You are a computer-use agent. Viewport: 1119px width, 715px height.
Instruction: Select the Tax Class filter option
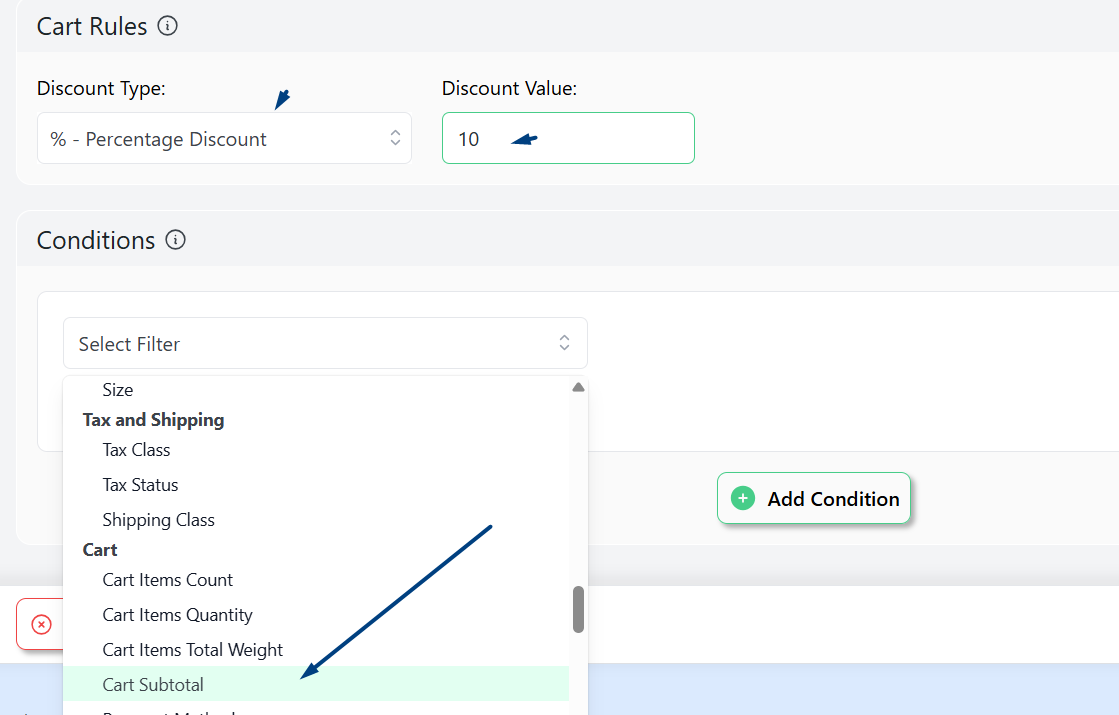coord(316,450)
